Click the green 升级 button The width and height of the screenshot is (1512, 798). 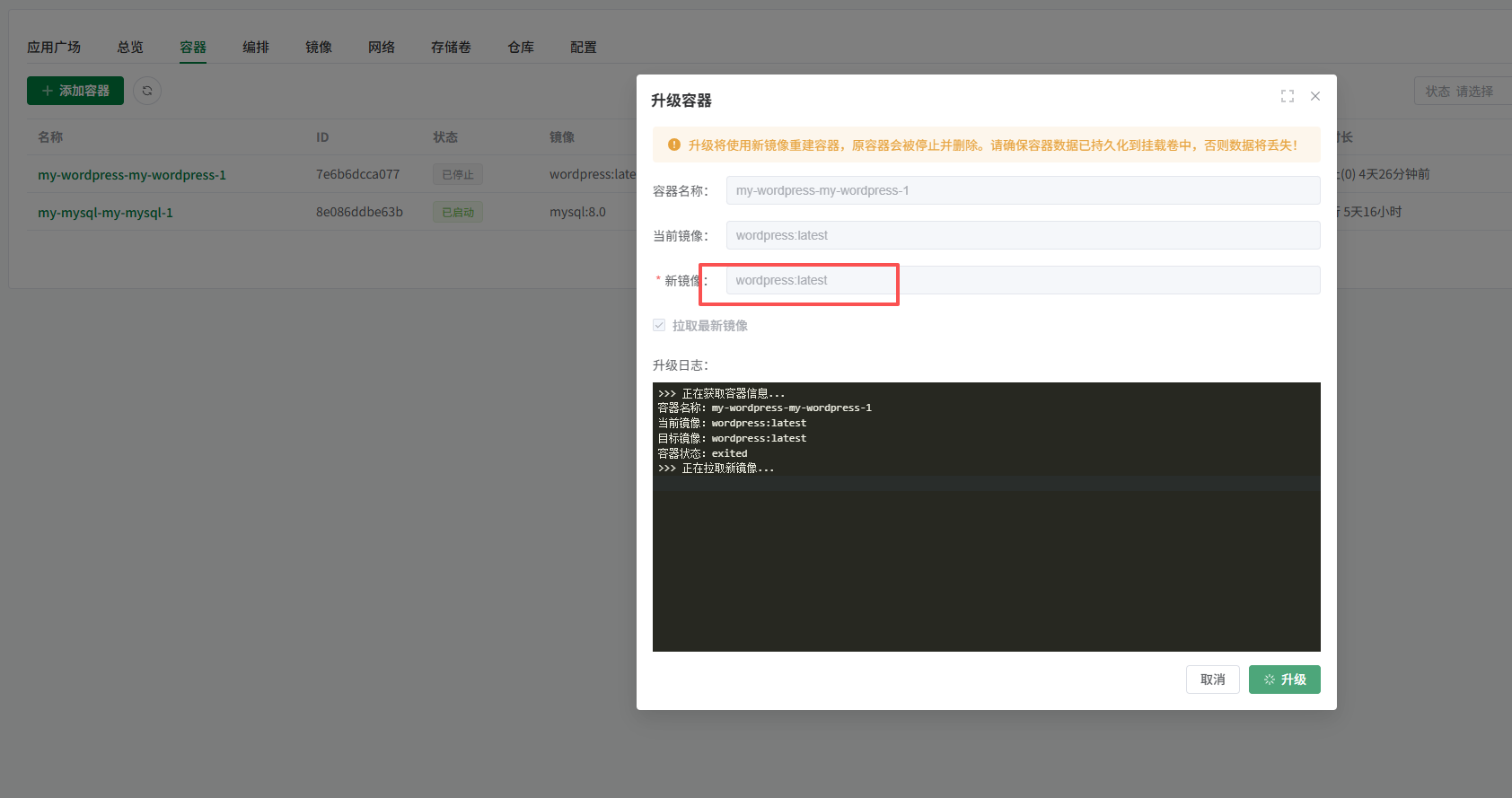point(1285,680)
